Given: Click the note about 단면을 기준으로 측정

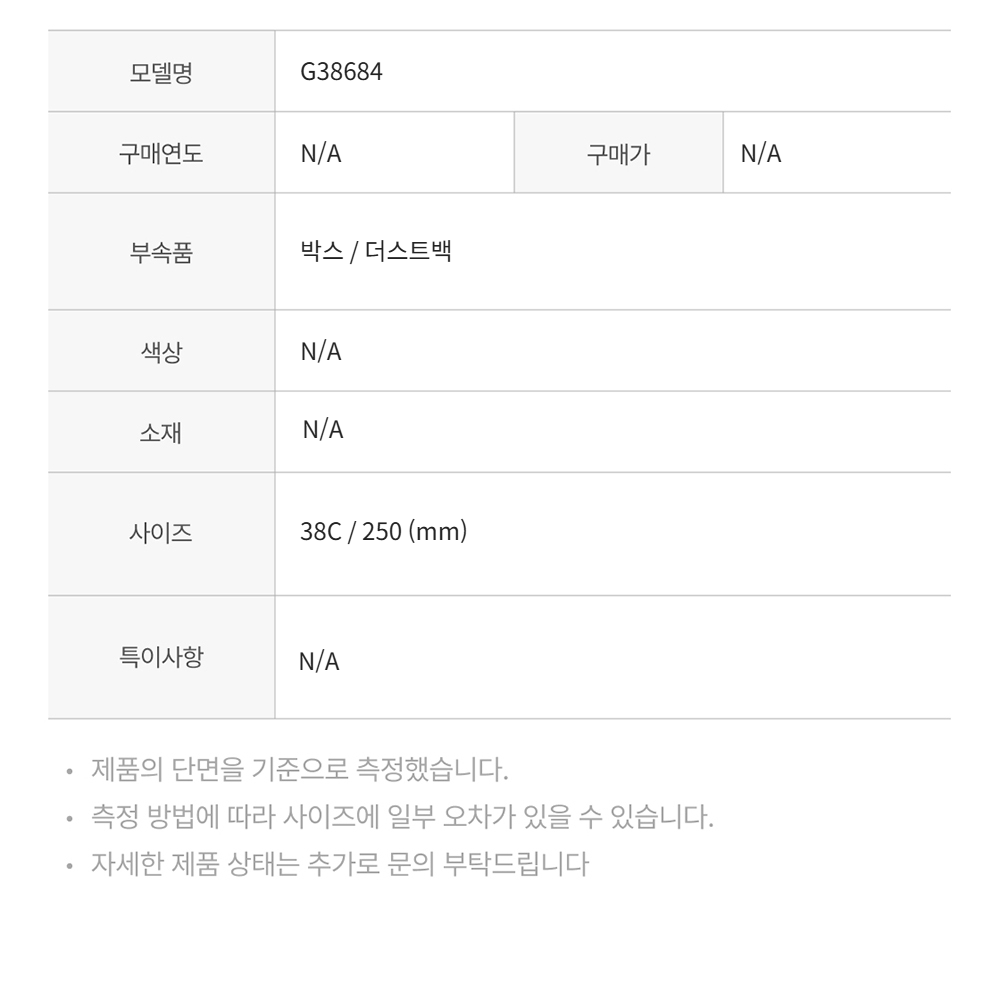Looking at the screenshot, I should tap(300, 769).
